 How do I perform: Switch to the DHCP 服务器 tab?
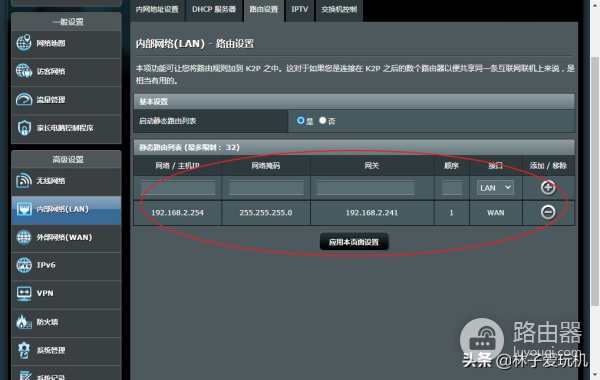(214, 10)
